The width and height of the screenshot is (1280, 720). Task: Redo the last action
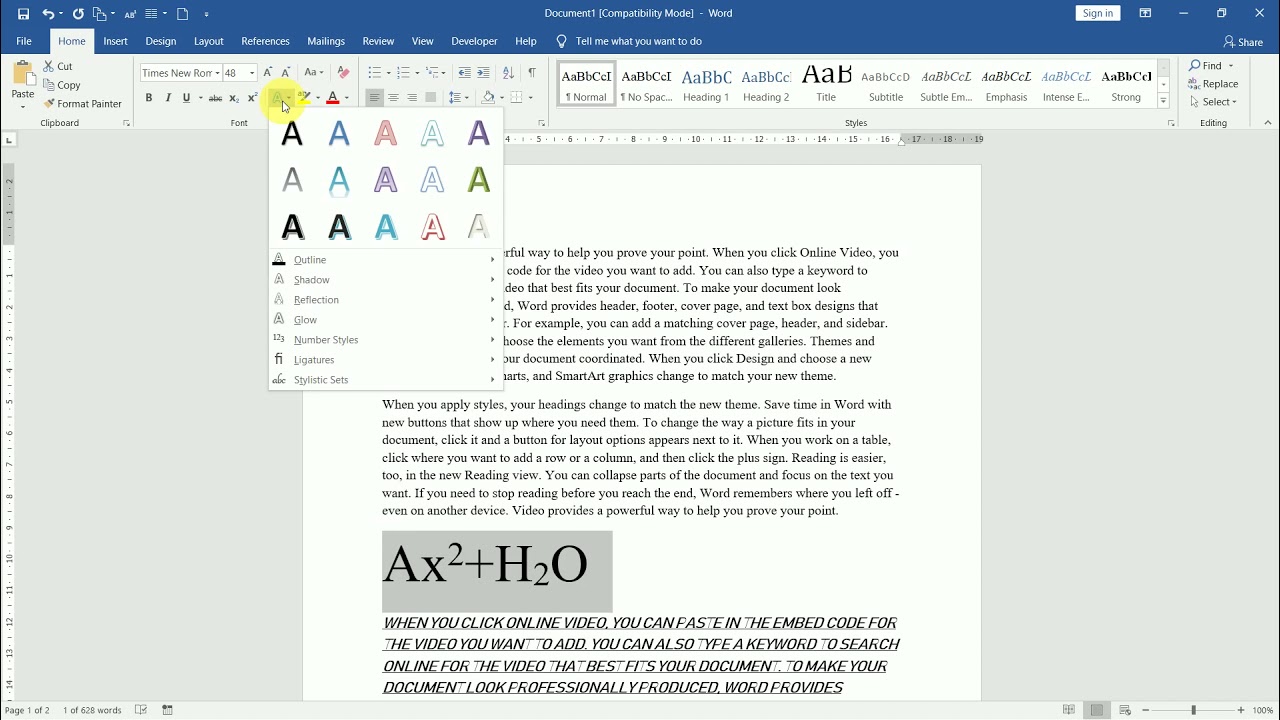click(78, 14)
